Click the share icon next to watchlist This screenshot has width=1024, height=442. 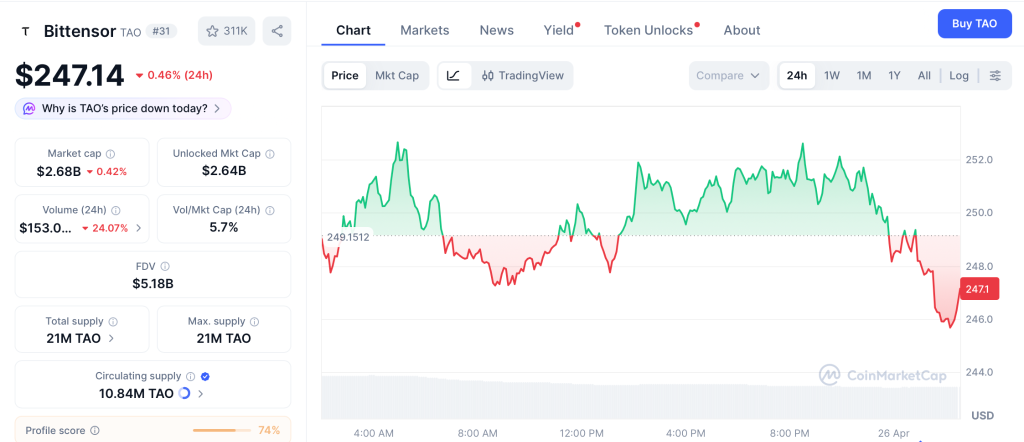pos(277,31)
